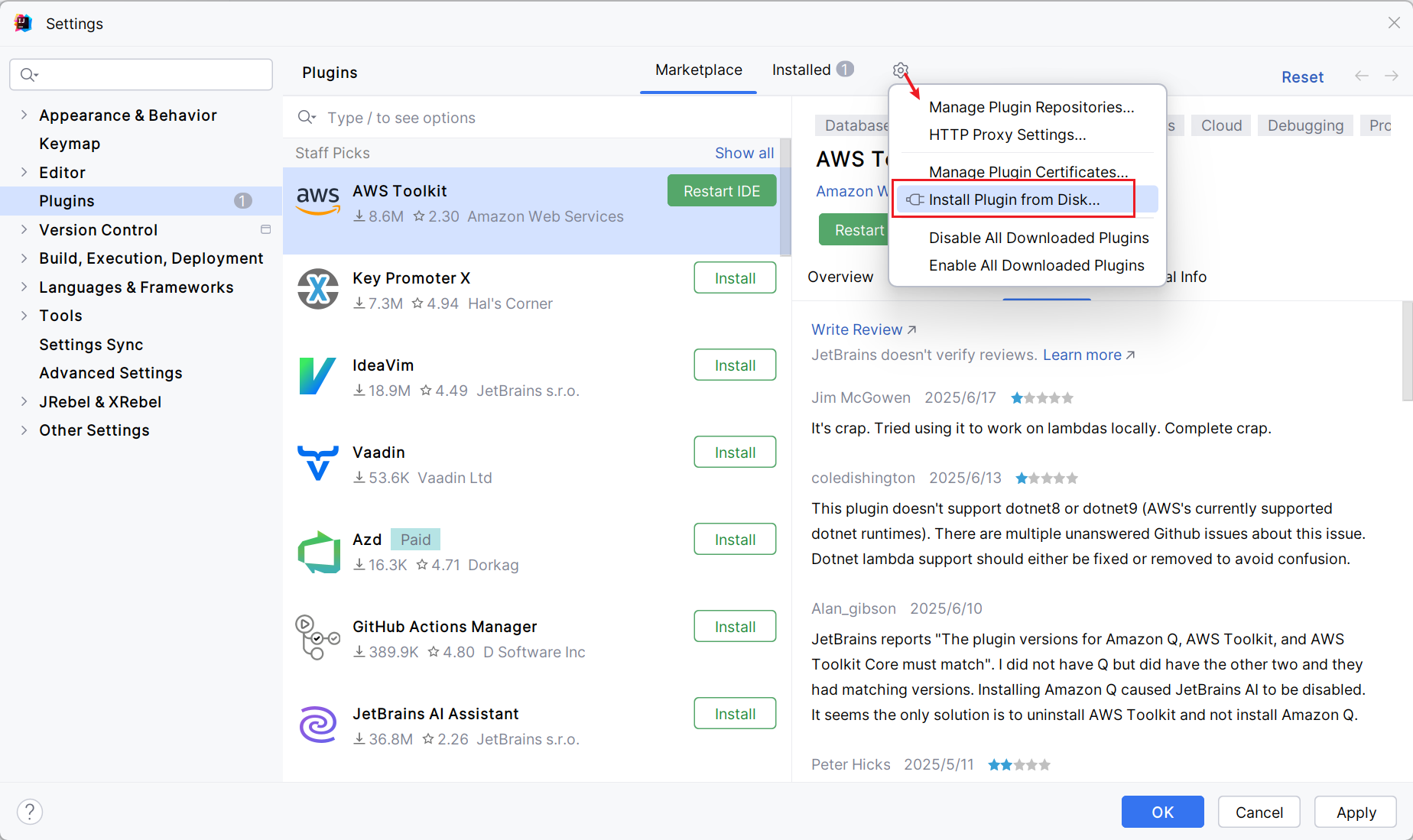Screen dimensions: 1413x840
Task: Click Restart IDE button for AWS Toolkit
Action: point(722,191)
